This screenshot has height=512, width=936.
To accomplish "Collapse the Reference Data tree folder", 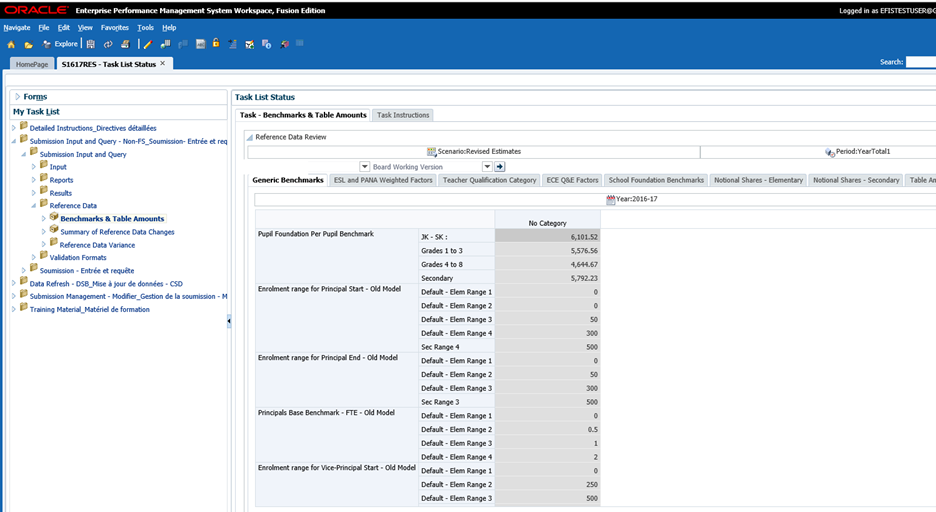I will pos(34,205).
